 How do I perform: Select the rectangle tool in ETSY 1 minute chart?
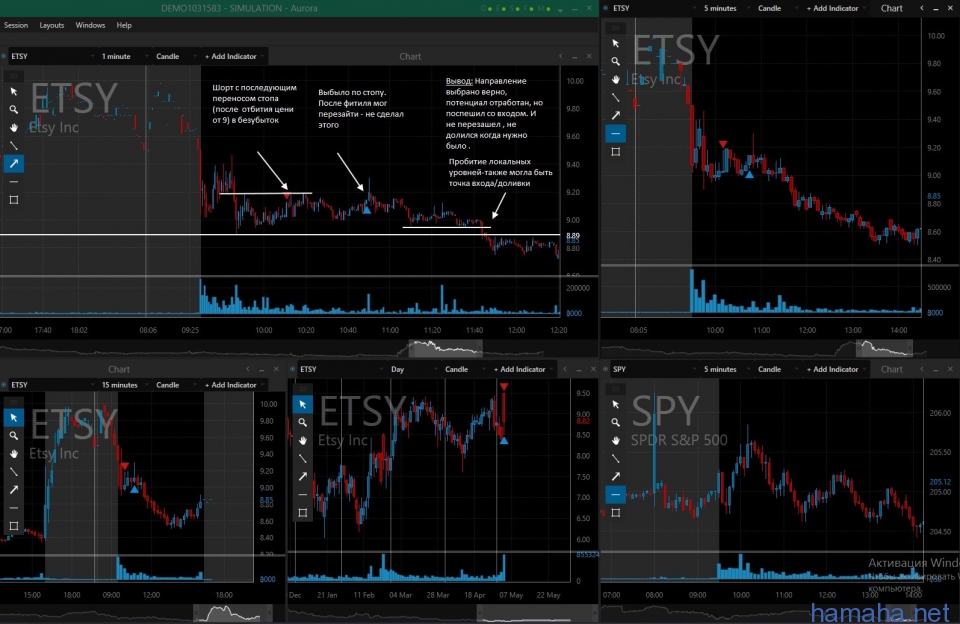tap(13, 200)
